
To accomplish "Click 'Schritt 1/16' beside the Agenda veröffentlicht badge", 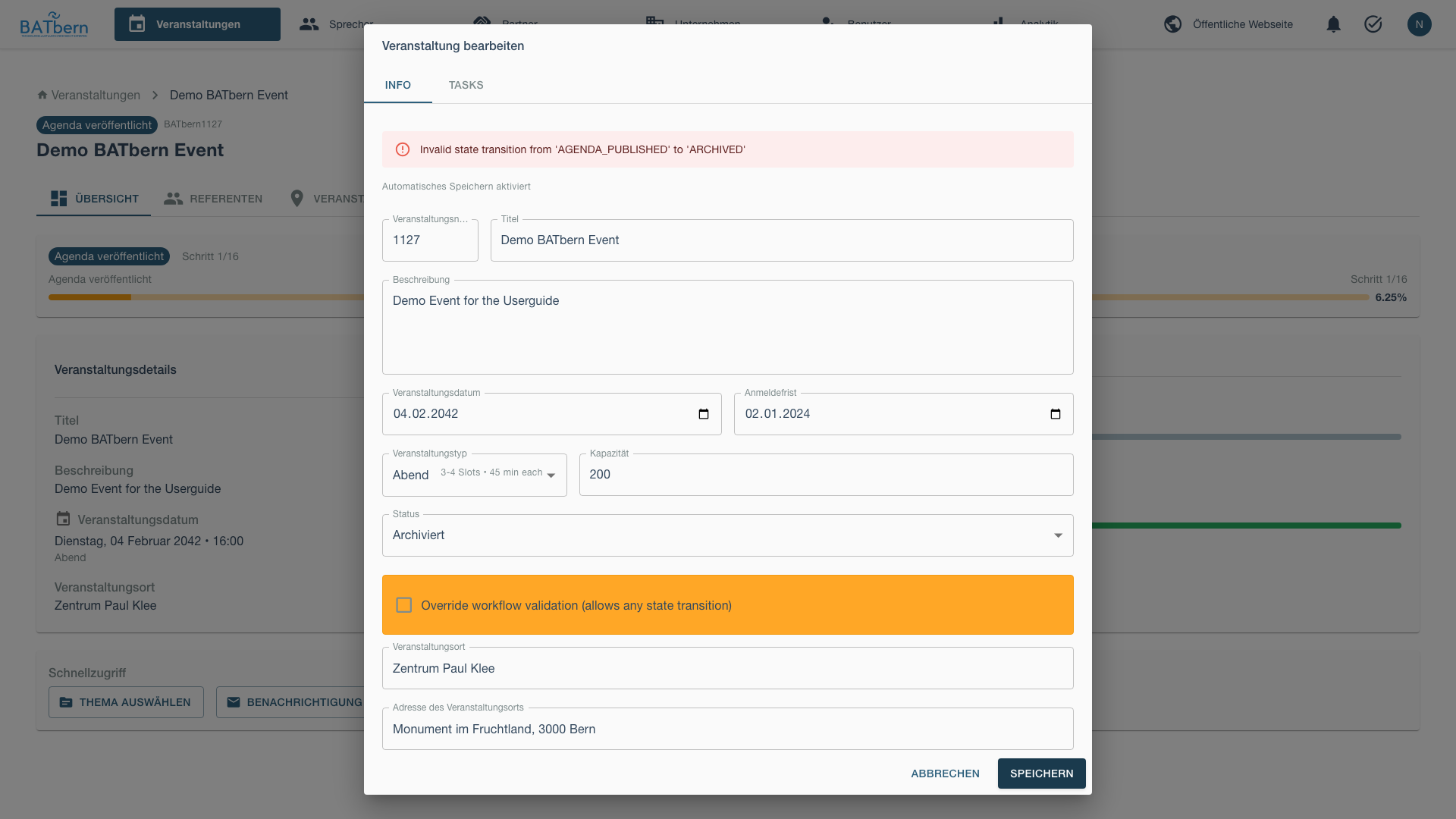I will pos(210,256).
